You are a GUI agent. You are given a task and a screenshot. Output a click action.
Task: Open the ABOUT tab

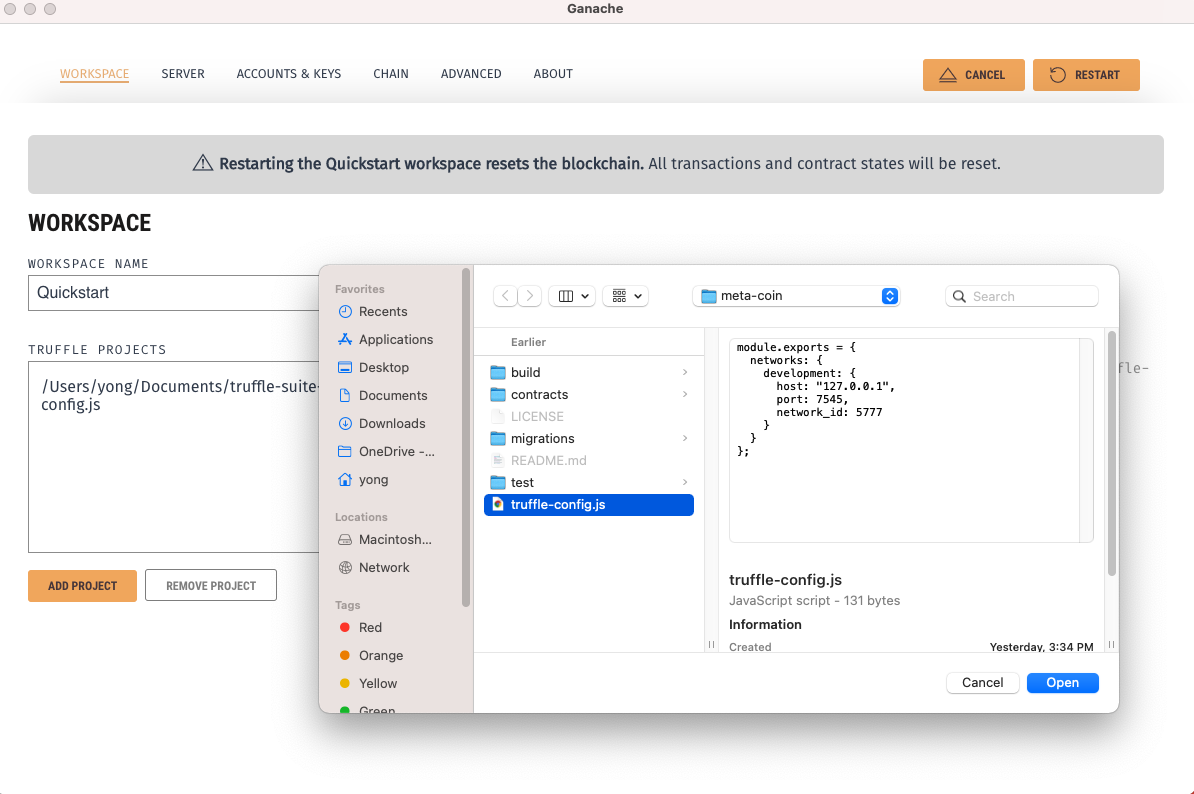pyautogui.click(x=553, y=74)
